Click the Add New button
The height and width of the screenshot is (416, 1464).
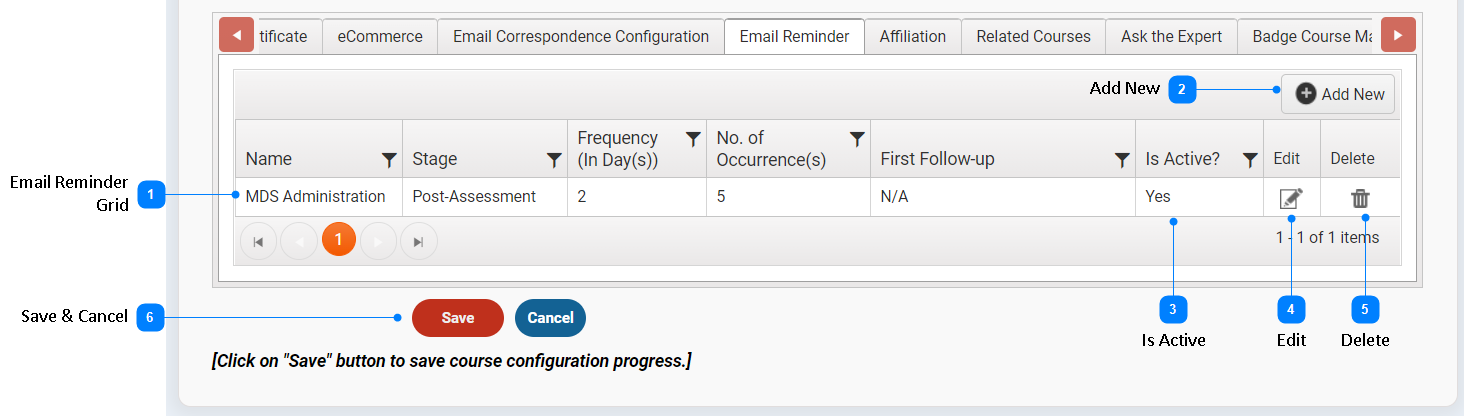click(x=1338, y=94)
